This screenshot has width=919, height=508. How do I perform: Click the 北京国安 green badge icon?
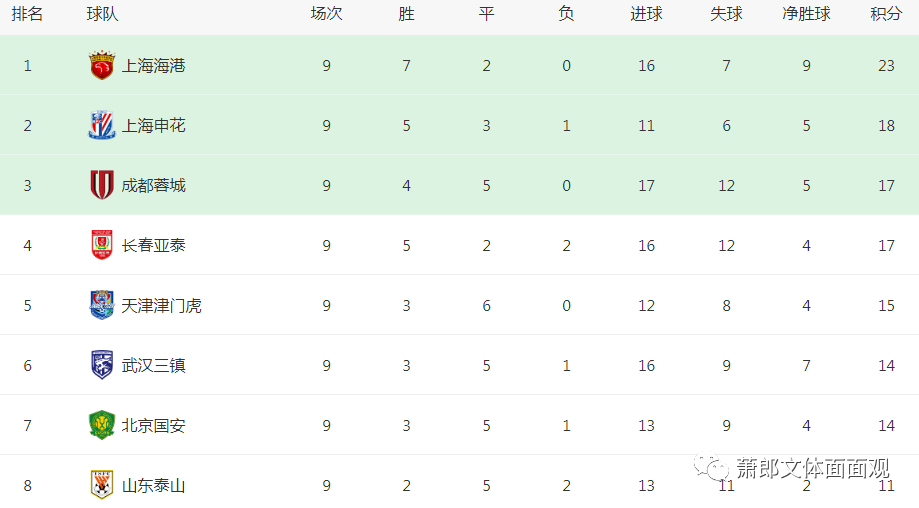[102, 425]
